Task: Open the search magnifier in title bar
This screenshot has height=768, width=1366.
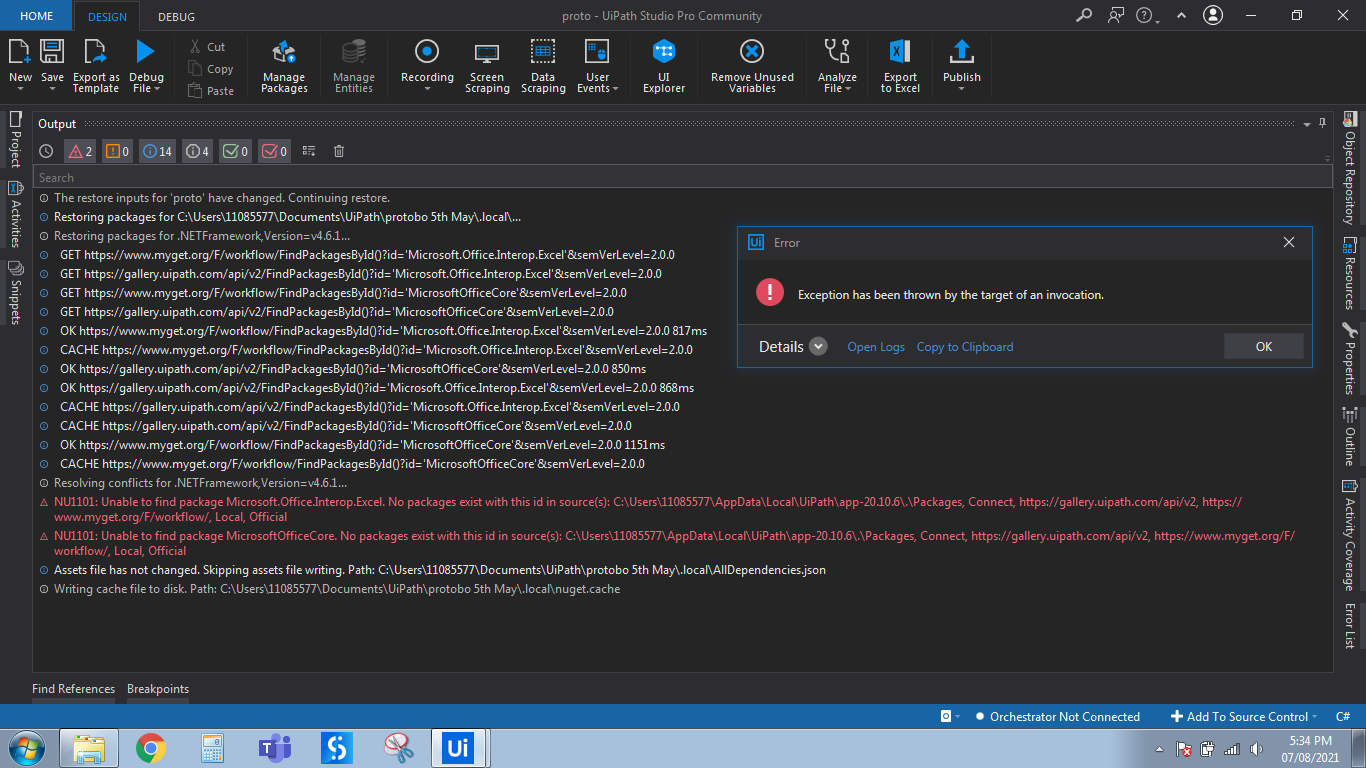Action: (1084, 16)
